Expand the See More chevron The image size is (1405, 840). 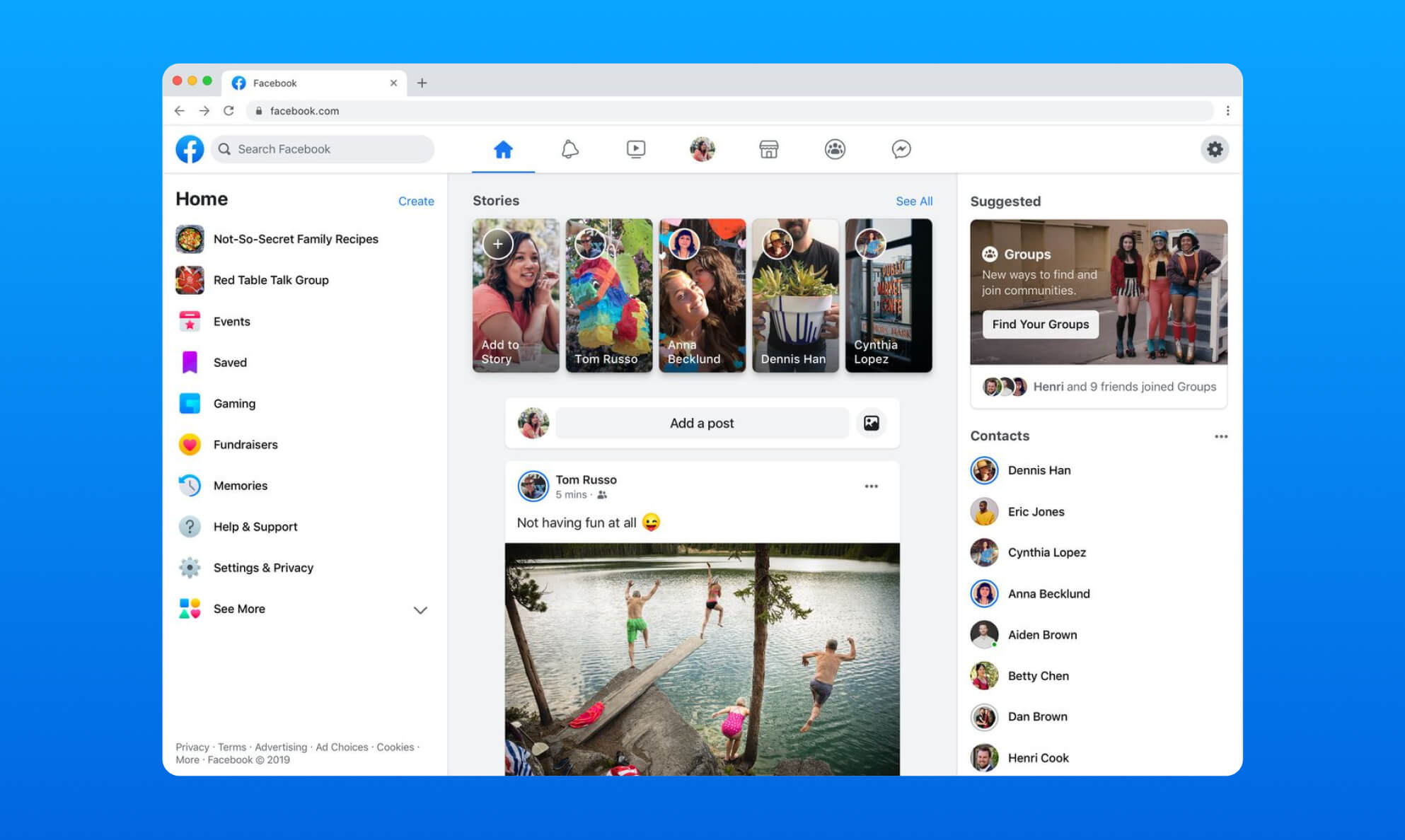coord(420,609)
